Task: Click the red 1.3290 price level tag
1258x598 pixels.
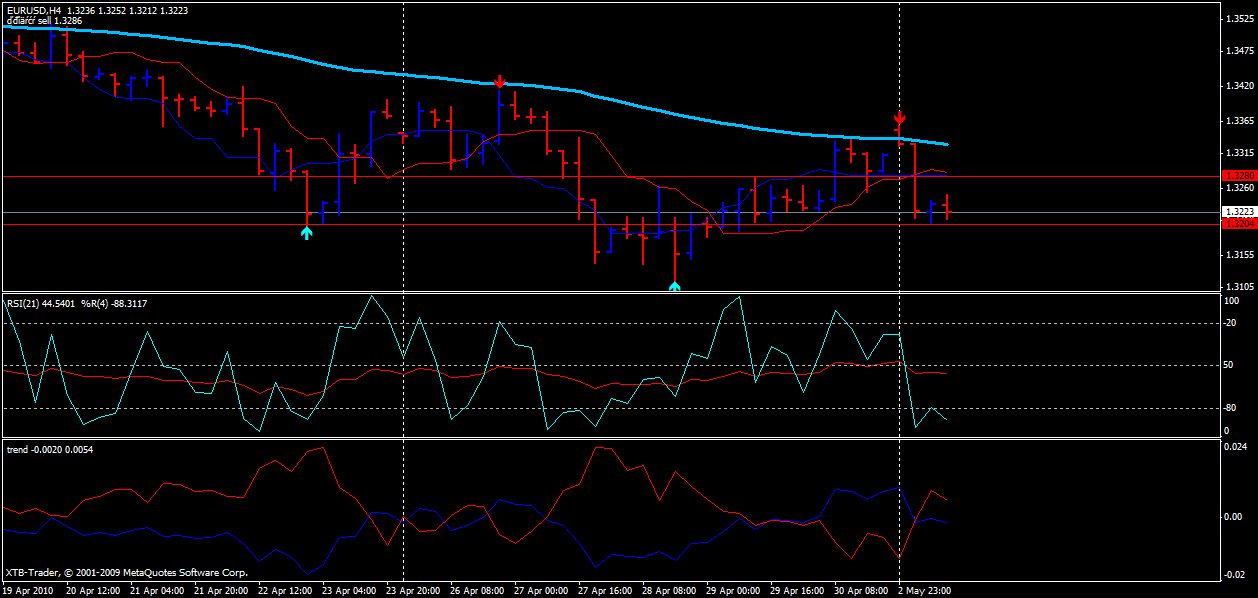Action: (1238, 175)
